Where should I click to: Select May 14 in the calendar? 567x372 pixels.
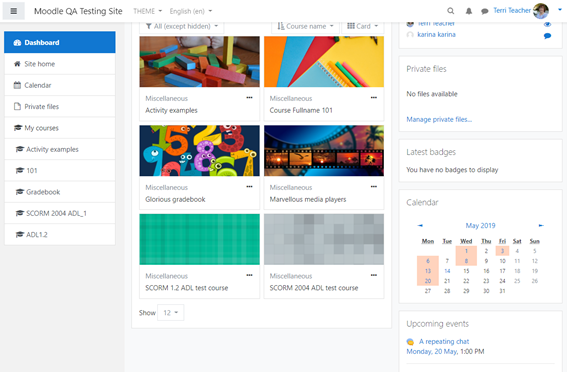pyautogui.click(x=447, y=271)
